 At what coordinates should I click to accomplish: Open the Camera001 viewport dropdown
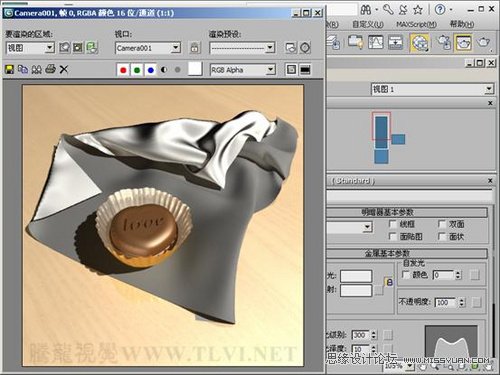tap(148, 48)
